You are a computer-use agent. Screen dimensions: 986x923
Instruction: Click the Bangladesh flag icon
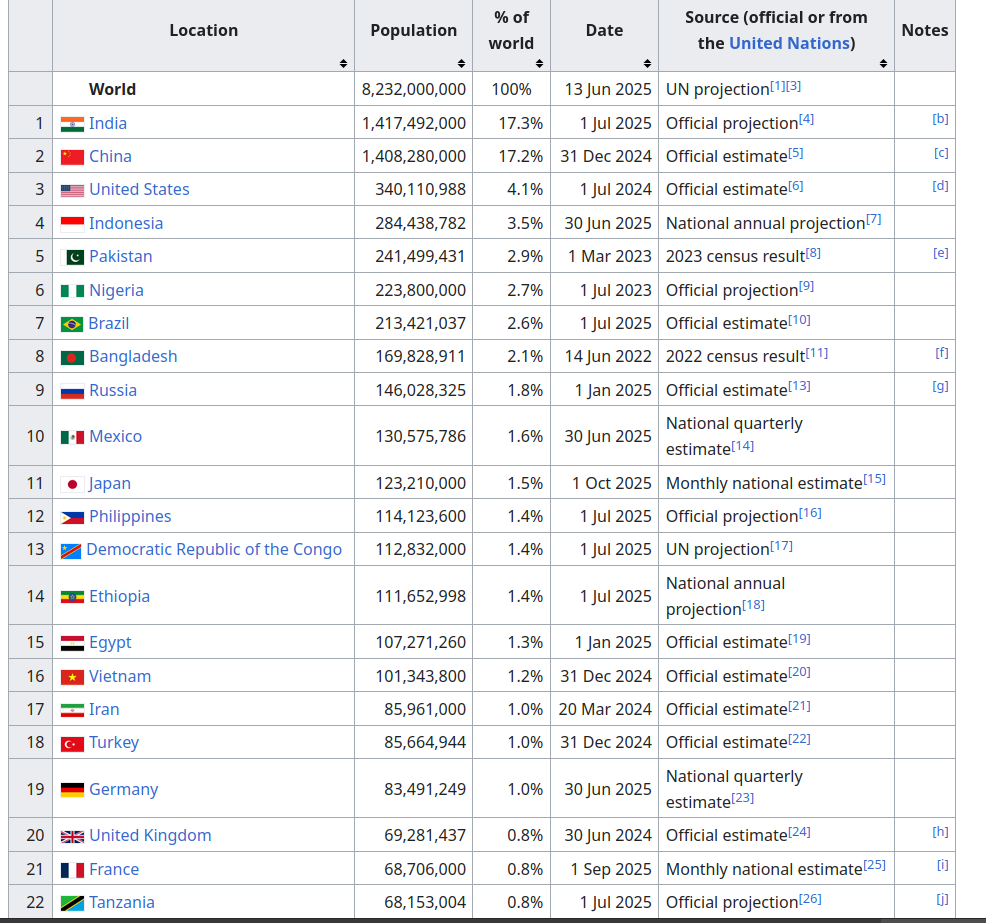pyautogui.click(x=72, y=358)
